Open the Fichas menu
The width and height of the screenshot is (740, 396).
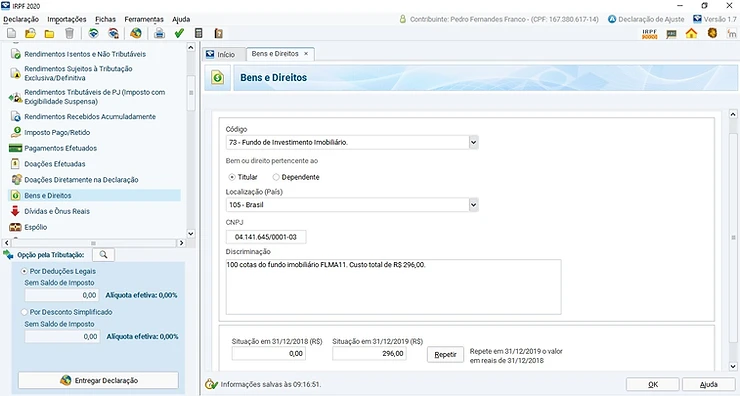tap(105, 19)
